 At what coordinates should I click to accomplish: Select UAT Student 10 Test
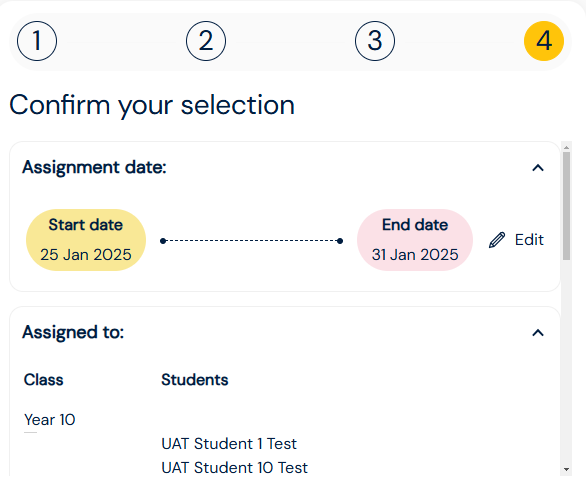tap(234, 468)
